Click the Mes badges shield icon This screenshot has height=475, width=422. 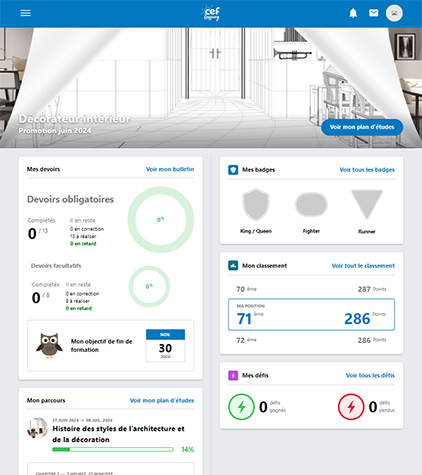click(x=233, y=170)
